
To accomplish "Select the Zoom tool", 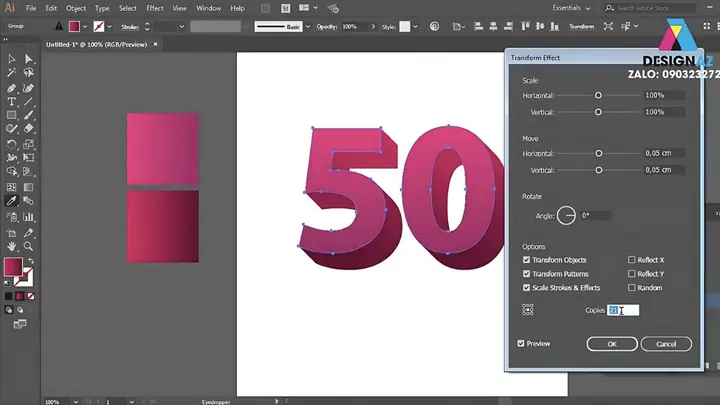I will click(28, 247).
